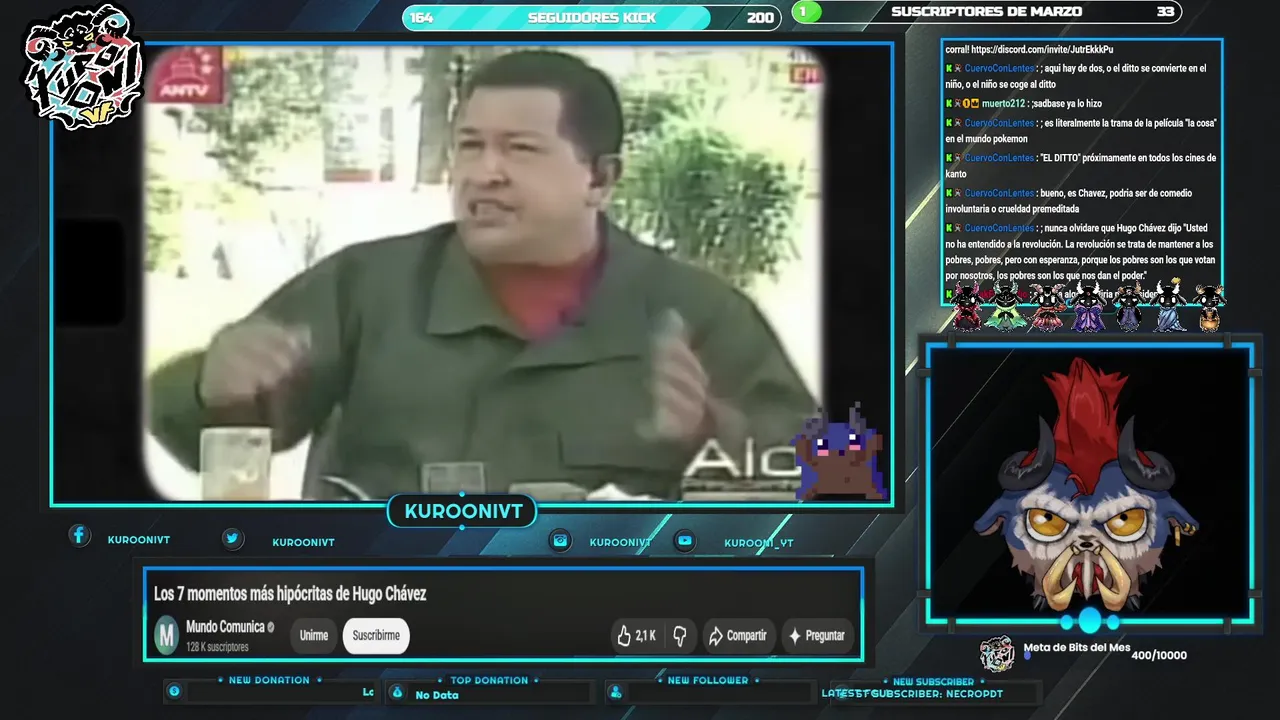Click the '128 K suscriptores' count

pos(217,647)
